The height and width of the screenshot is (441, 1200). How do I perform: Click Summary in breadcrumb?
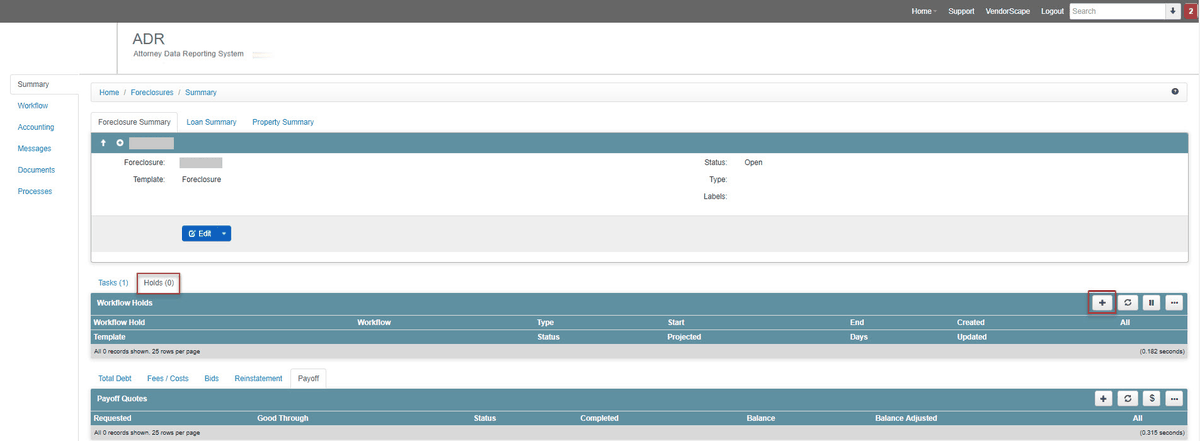pos(200,92)
